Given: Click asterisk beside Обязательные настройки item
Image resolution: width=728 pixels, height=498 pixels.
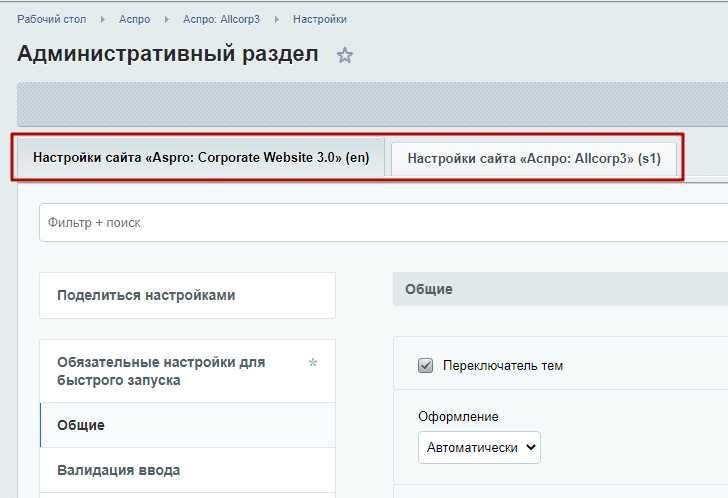Looking at the screenshot, I should 313,362.
